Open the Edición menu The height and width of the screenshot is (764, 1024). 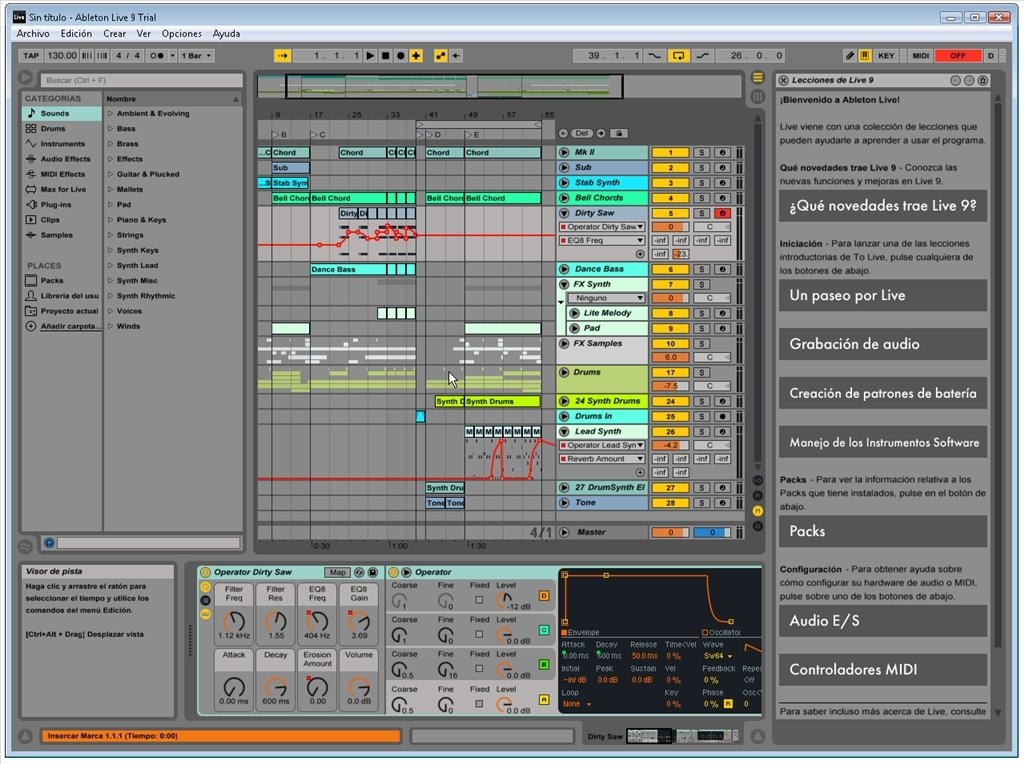tap(76, 33)
